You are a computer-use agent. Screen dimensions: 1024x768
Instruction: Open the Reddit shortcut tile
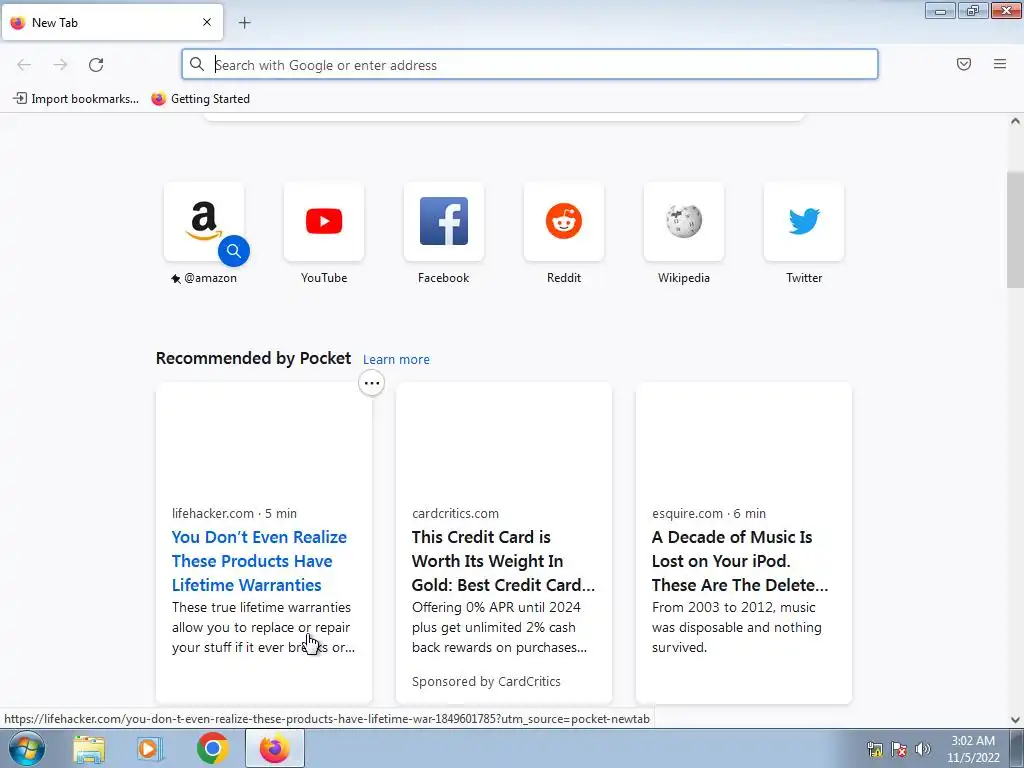coord(564,222)
